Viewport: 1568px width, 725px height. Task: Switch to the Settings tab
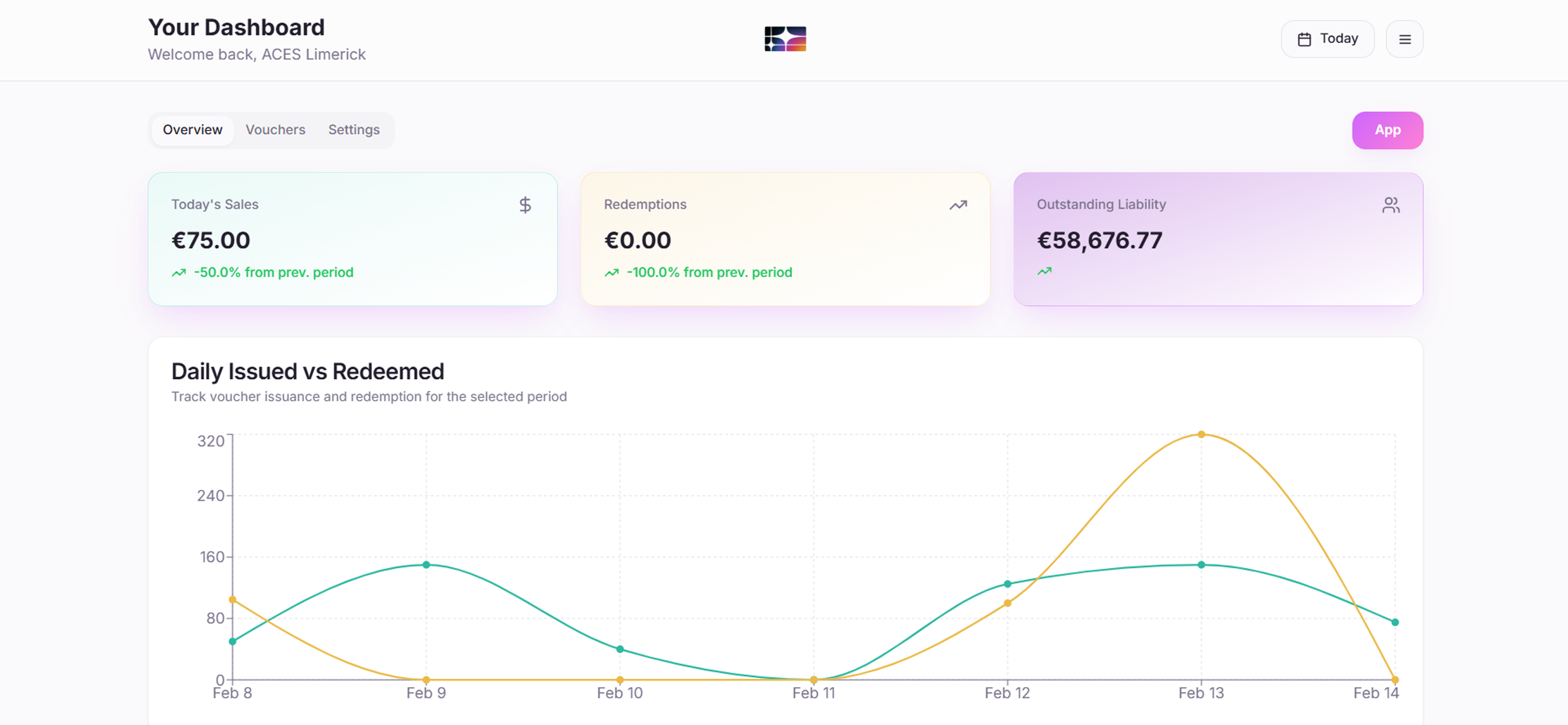(354, 130)
